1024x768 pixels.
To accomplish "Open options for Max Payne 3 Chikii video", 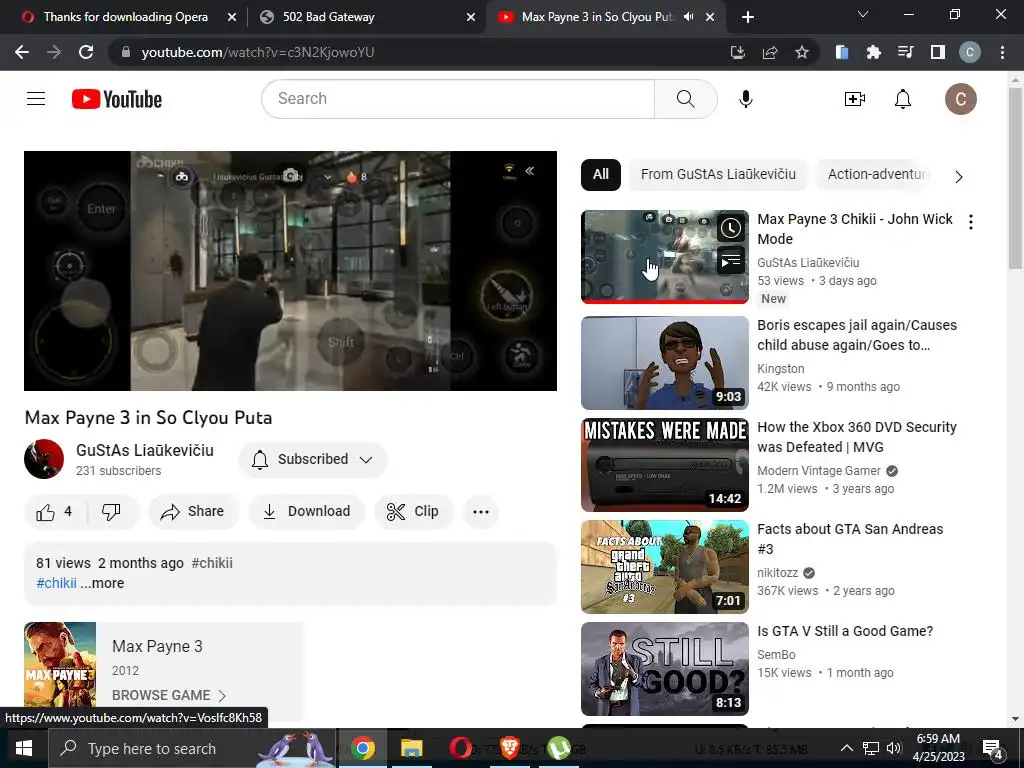I will point(971,222).
